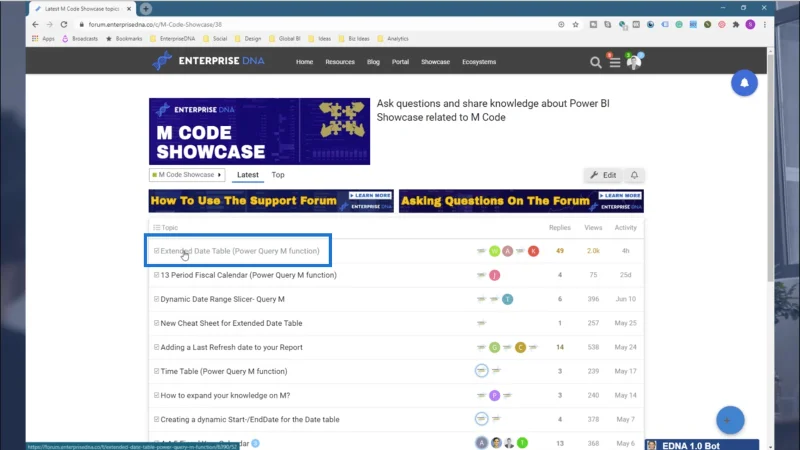Open 13 Period Fiscal Calendar topic
Image resolution: width=800 pixels, height=450 pixels.
(x=248, y=275)
